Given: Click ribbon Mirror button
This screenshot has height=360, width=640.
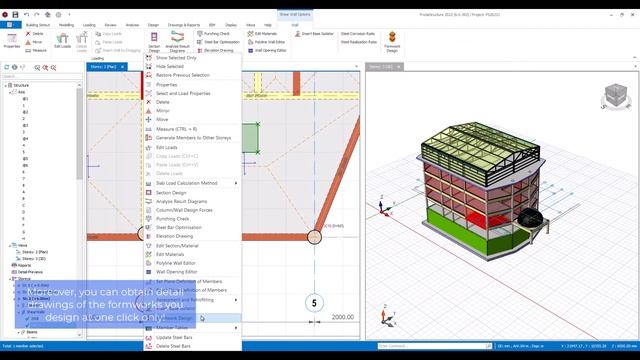Looking at the screenshot, I should click(x=34, y=42).
